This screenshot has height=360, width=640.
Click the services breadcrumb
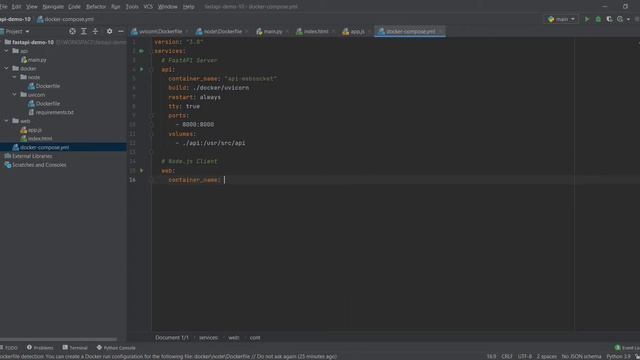click(x=208, y=338)
